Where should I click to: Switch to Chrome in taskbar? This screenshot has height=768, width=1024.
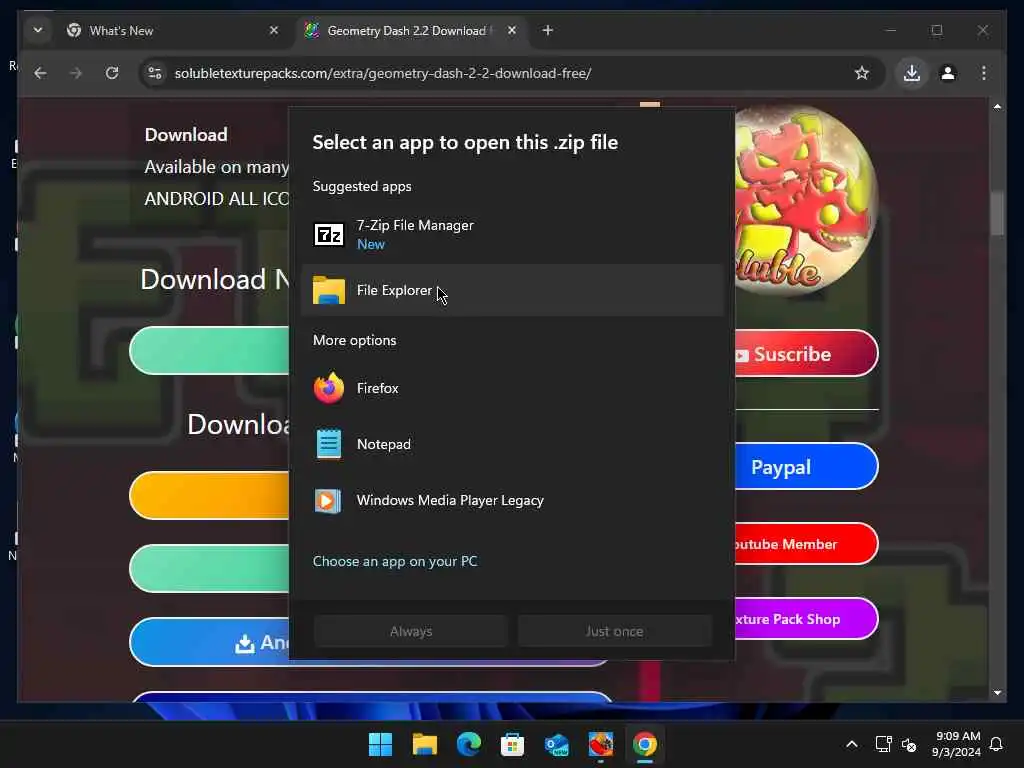click(645, 744)
